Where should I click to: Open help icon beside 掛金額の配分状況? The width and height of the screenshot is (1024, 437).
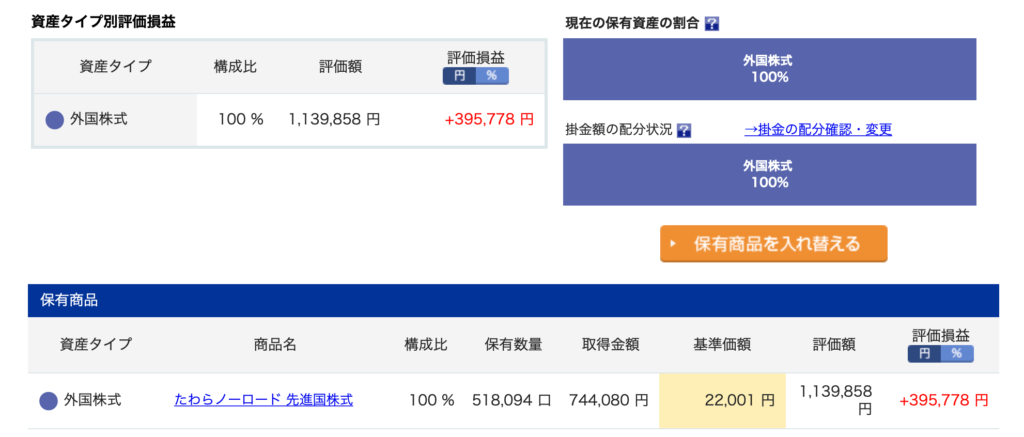(x=684, y=130)
